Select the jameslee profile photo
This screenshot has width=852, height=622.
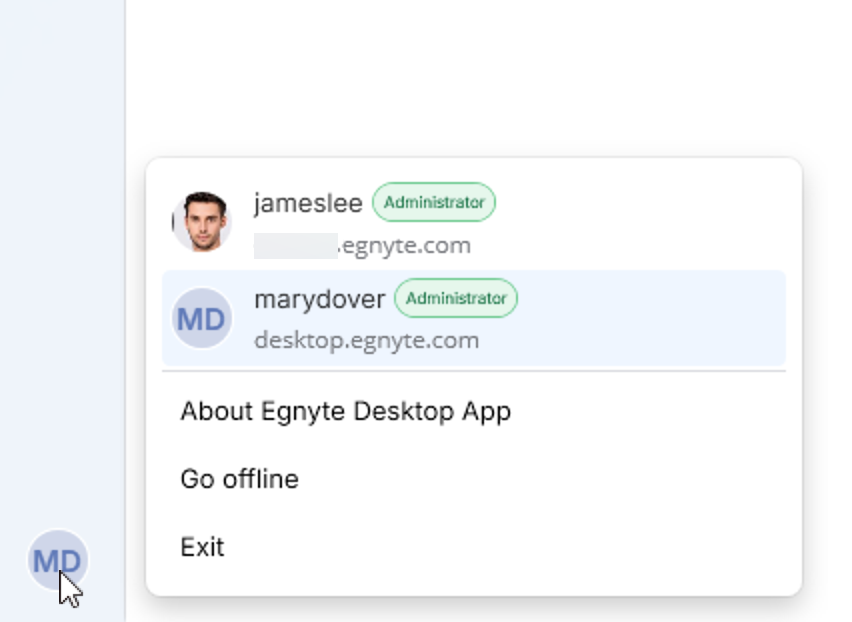coord(202,222)
